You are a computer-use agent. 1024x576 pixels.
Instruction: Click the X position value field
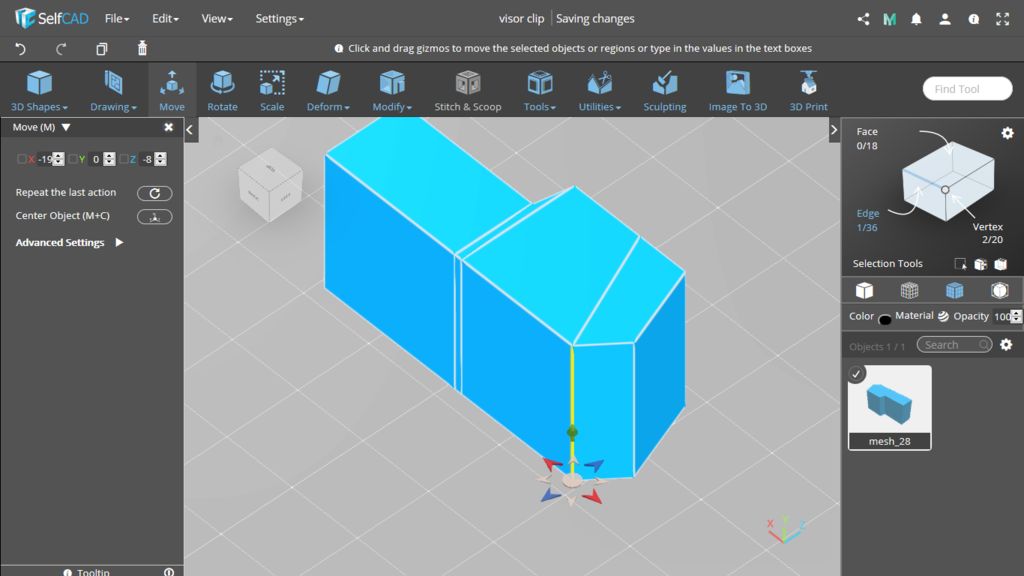coord(44,159)
